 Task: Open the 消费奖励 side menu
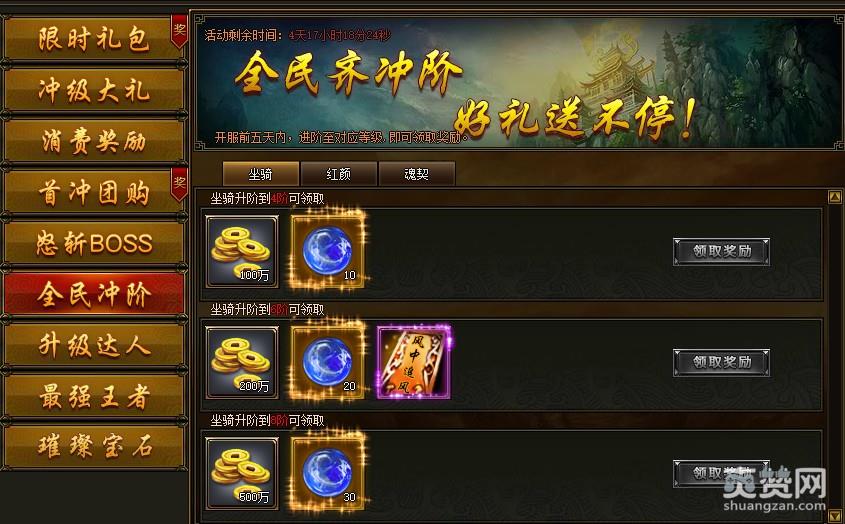(x=94, y=141)
